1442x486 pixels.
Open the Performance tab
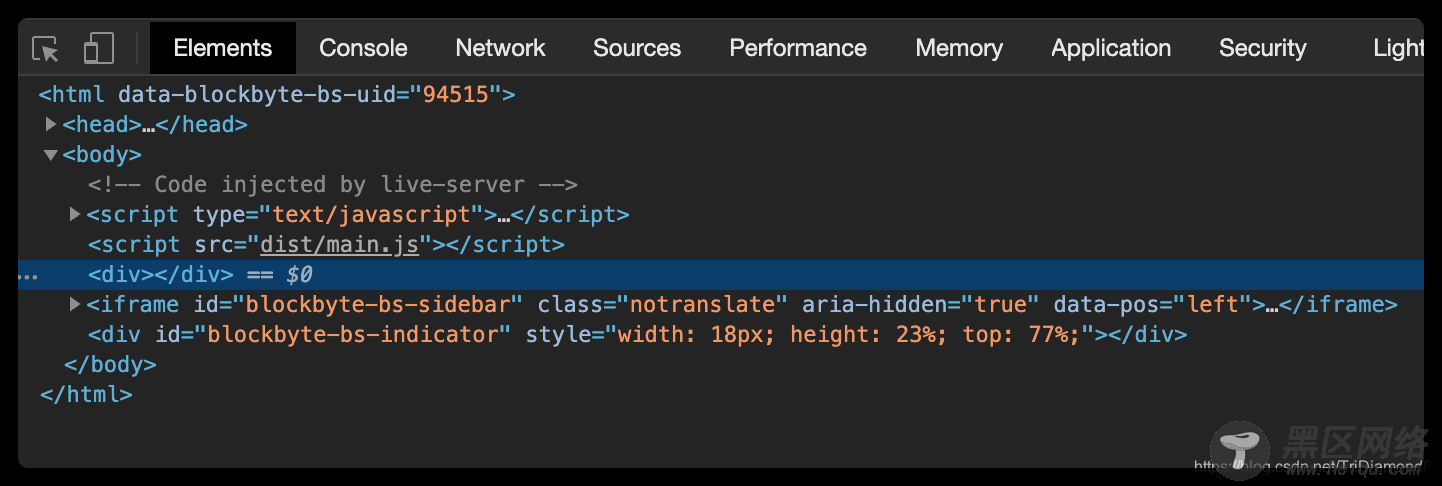798,48
